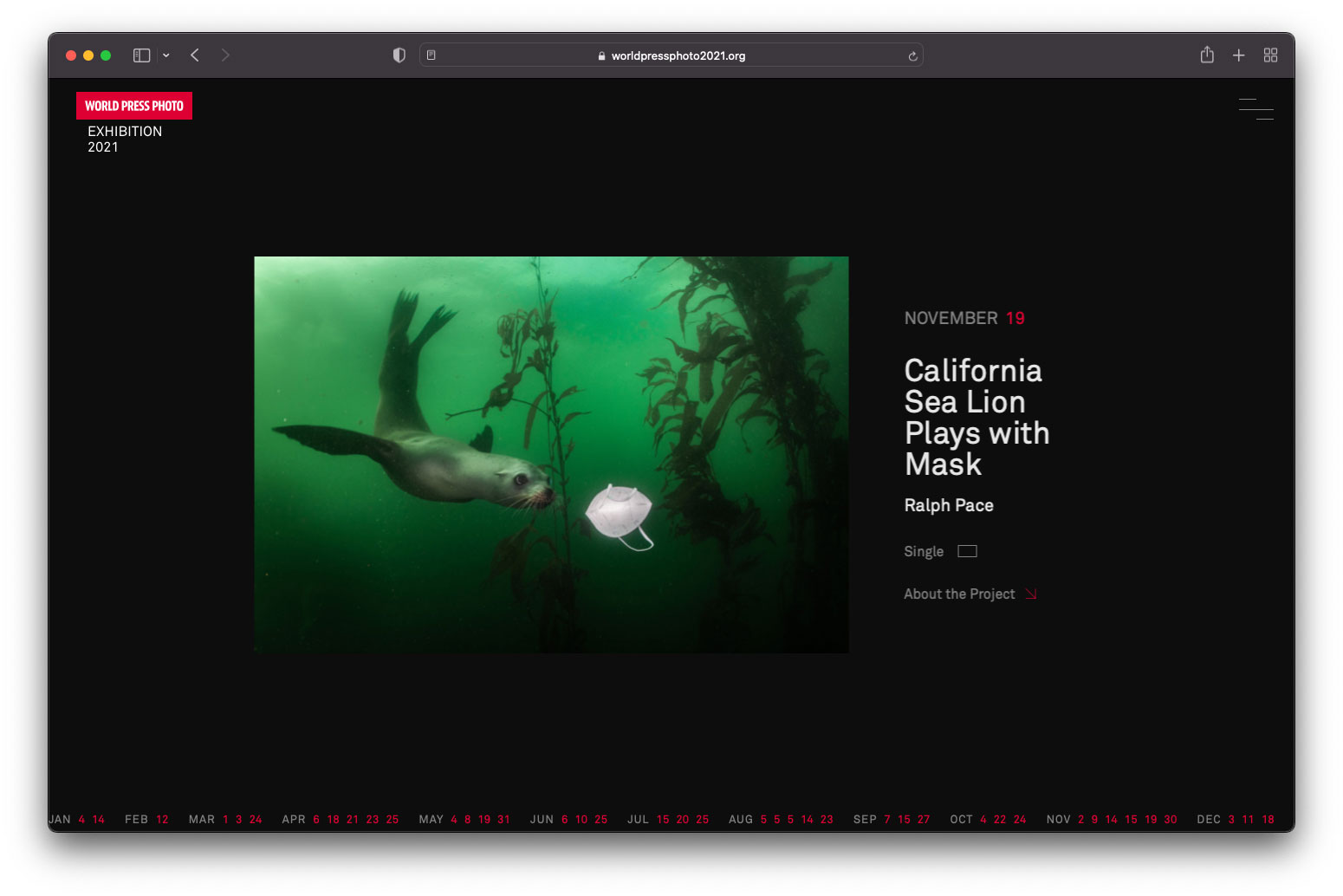Choose June 6 on the timeline
1343x896 pixels.
pyautogui.click(x=565, y=819)
